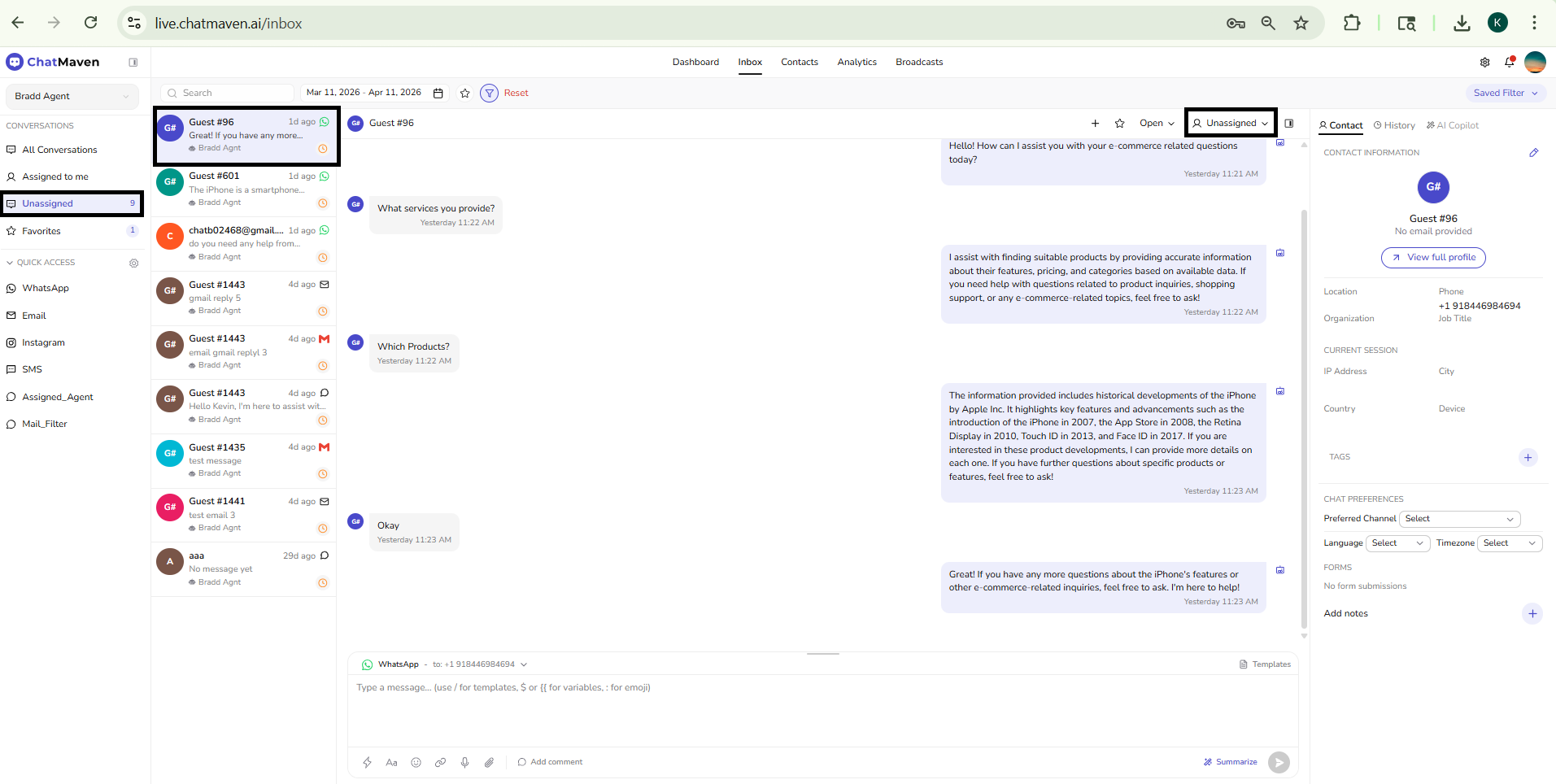The image size is (1556, 784).
Task: Open quick actions with the lightning bolt icon
Action: [367, 762]
